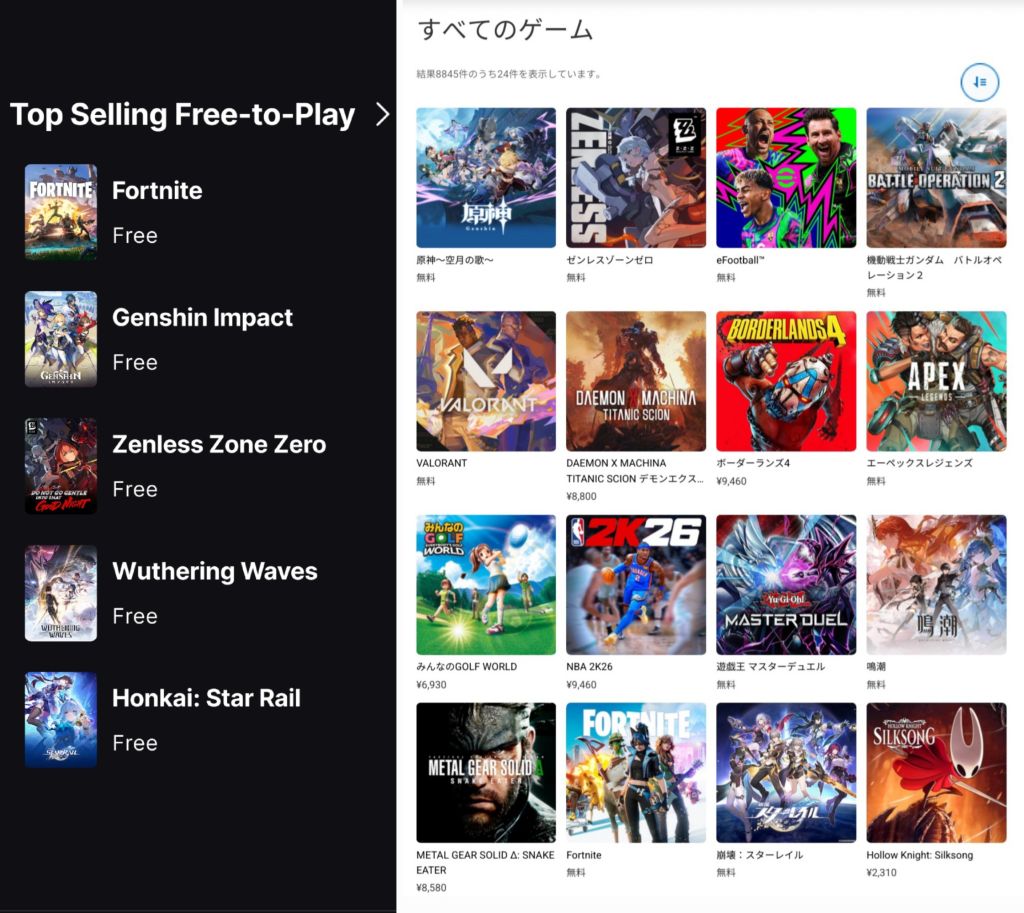1024x913 pixels.
Task: Open Genshin Impact cover art thumbnail
Action: 61,339
